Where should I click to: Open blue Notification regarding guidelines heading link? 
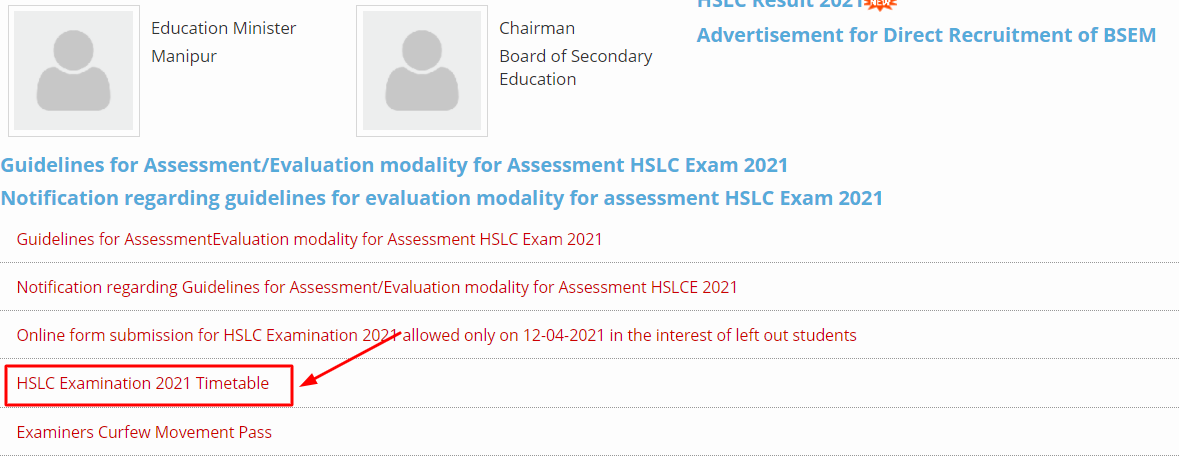441,198
